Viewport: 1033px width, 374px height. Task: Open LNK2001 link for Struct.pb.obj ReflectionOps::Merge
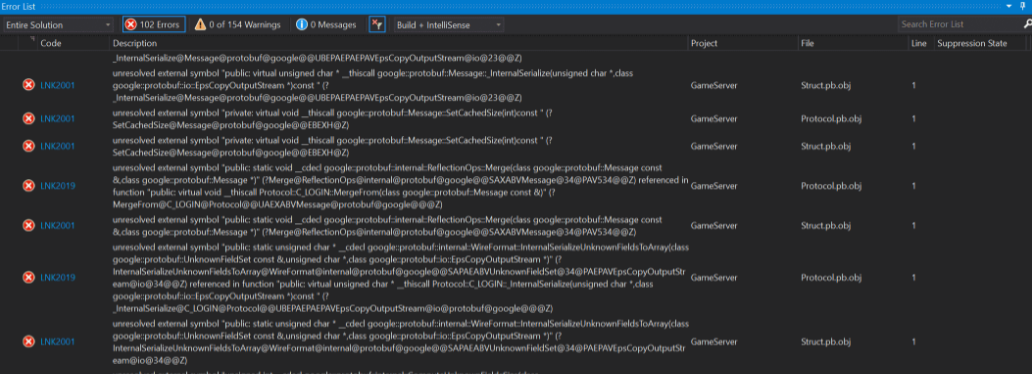click(58, 225)
